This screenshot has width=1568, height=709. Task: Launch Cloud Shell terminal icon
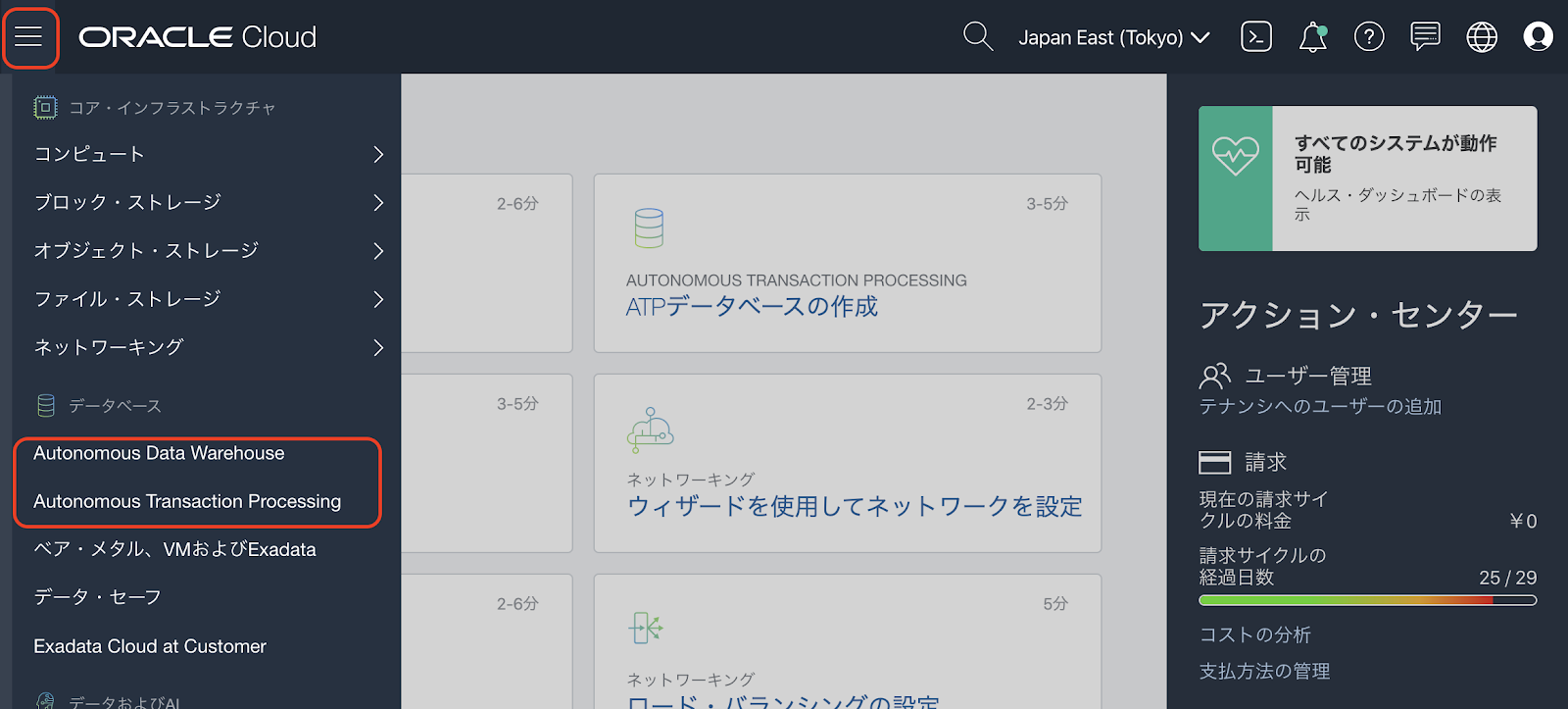click(1256, 37)
